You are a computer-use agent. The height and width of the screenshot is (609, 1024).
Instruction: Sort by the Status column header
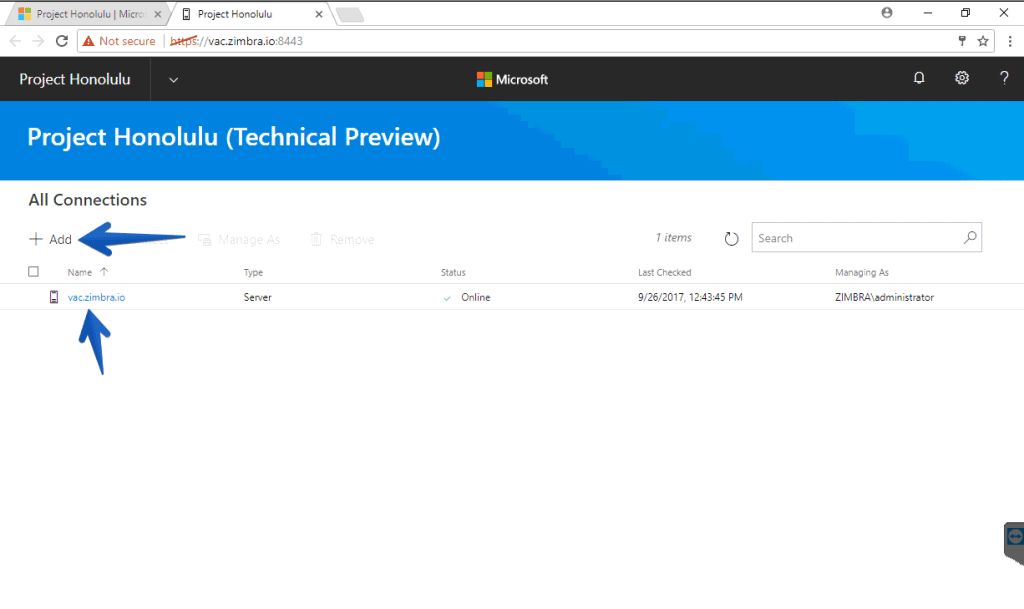(453, 272)
